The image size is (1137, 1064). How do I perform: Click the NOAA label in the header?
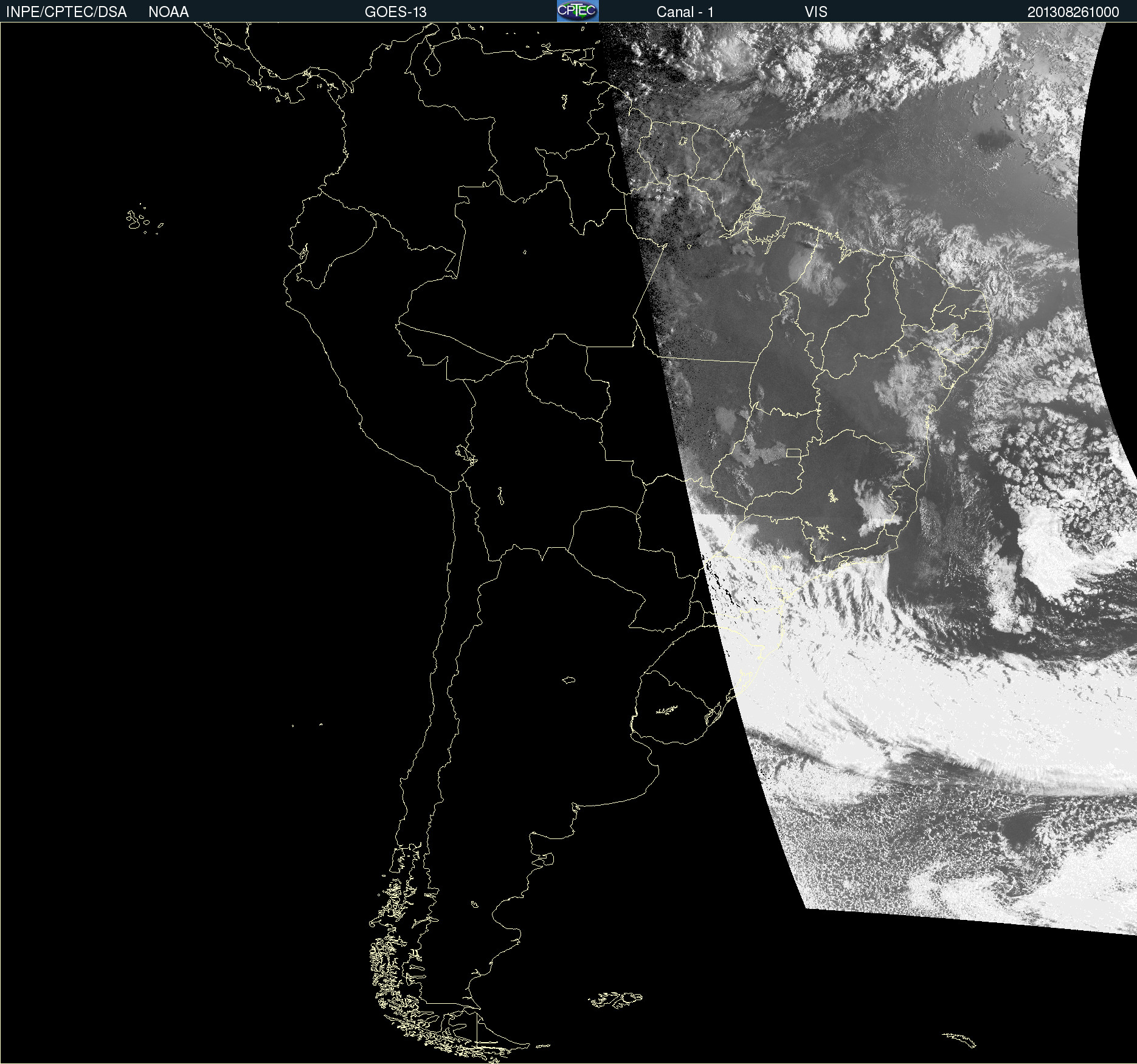coord(168,12)
